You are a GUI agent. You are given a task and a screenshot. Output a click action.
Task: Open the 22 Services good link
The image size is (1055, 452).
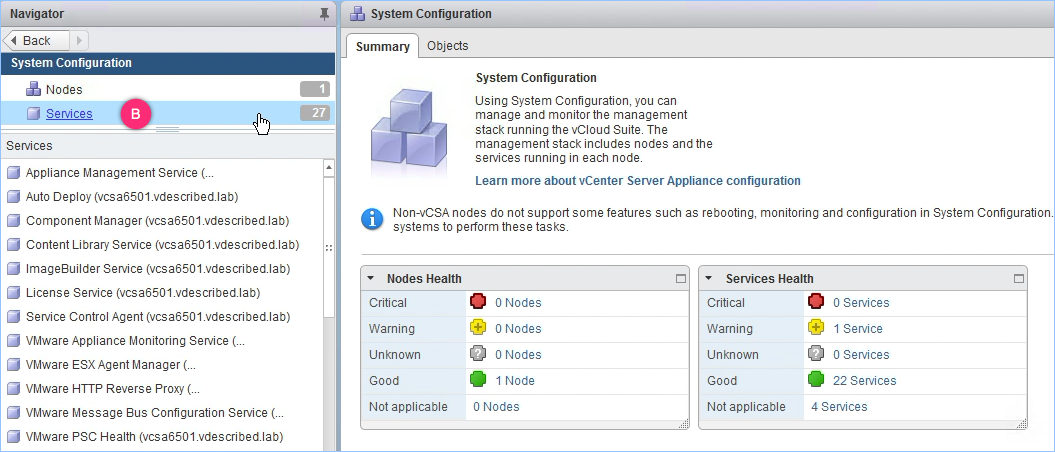point(865,381)
